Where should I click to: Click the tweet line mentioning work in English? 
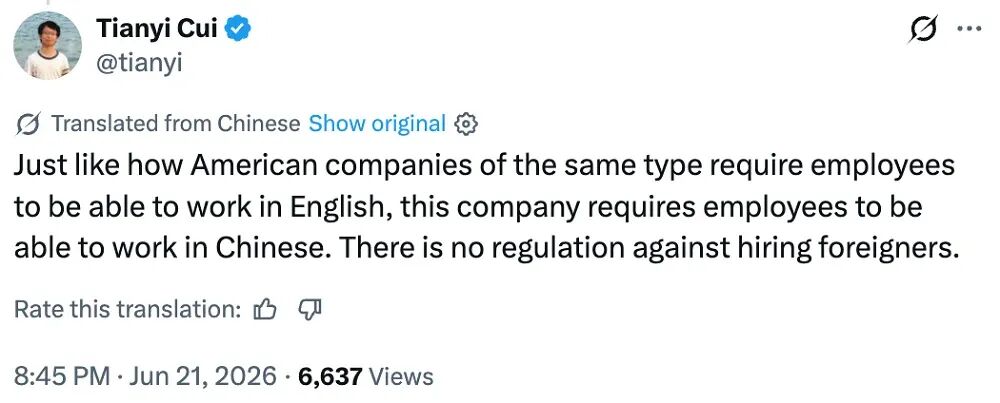[467, 208]
